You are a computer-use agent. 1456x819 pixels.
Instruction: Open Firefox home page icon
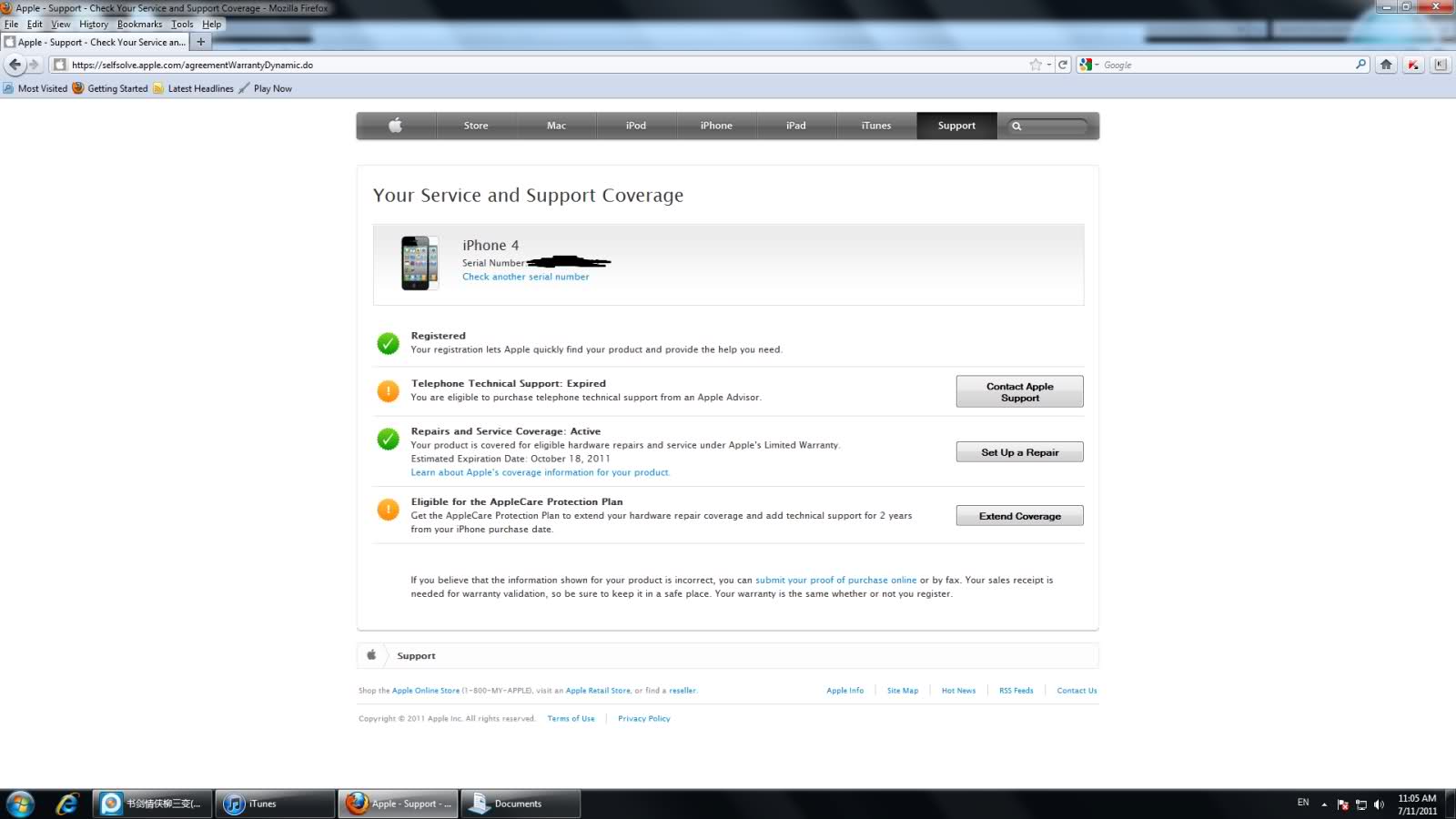tap(1386, 65)
